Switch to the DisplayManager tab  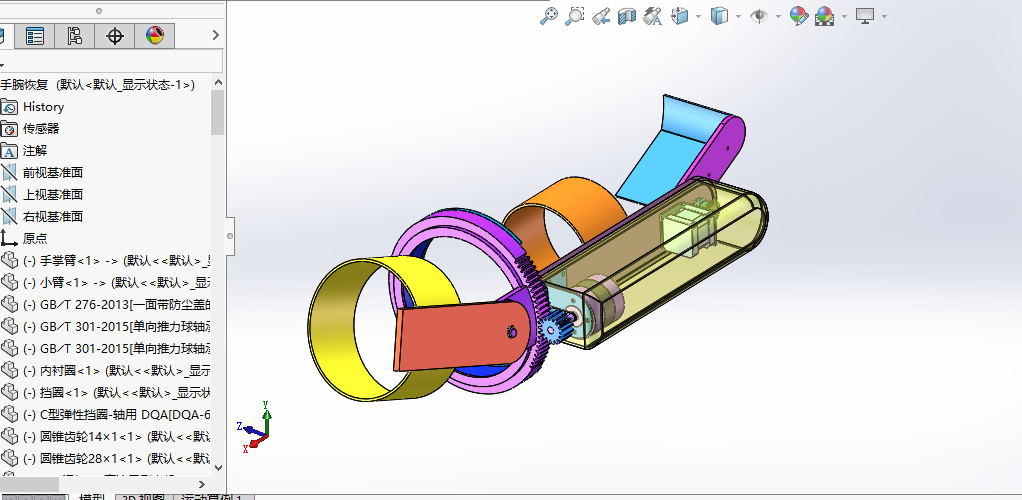[154, 36]
